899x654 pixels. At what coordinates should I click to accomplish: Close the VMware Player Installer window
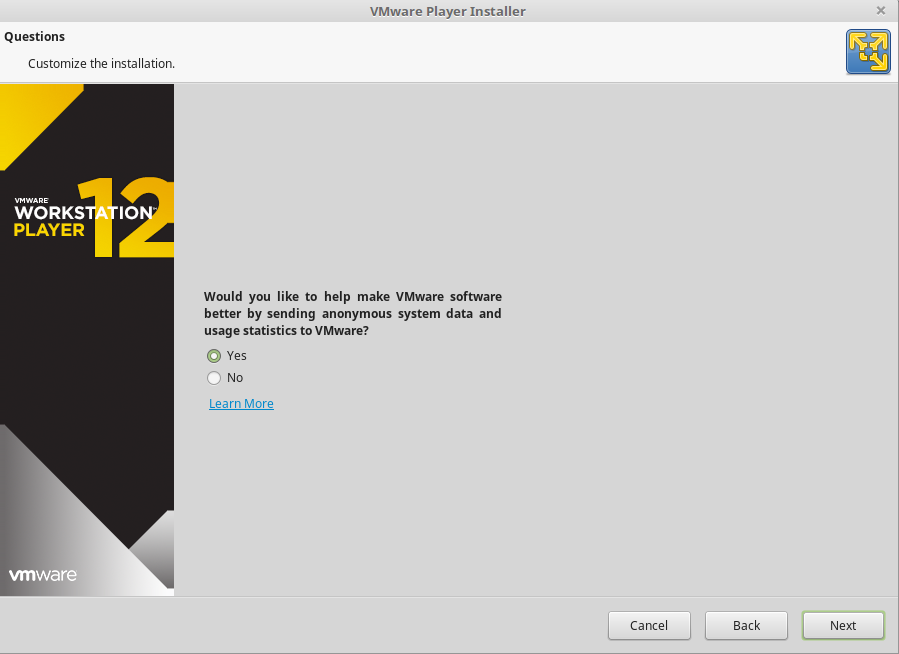click(x=881, y=10)
